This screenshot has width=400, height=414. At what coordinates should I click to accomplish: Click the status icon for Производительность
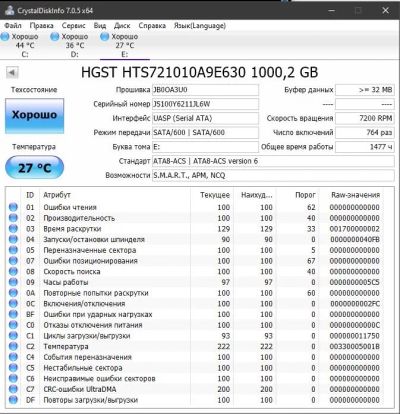[13, 218]
